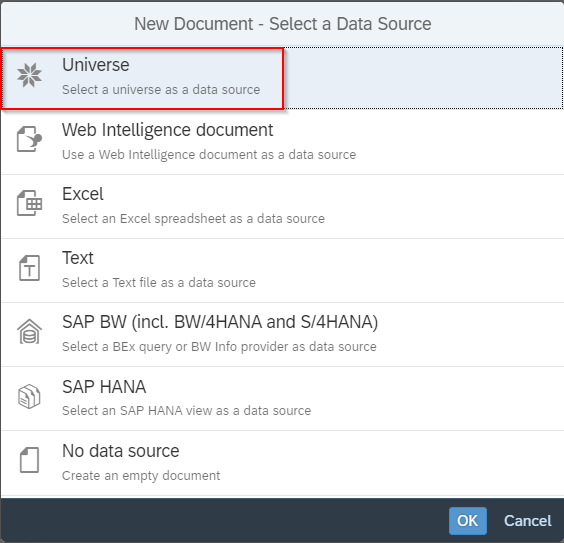Click 'Create an empty document' description
The width and height of the screenshot is (564, 543).
141,475
